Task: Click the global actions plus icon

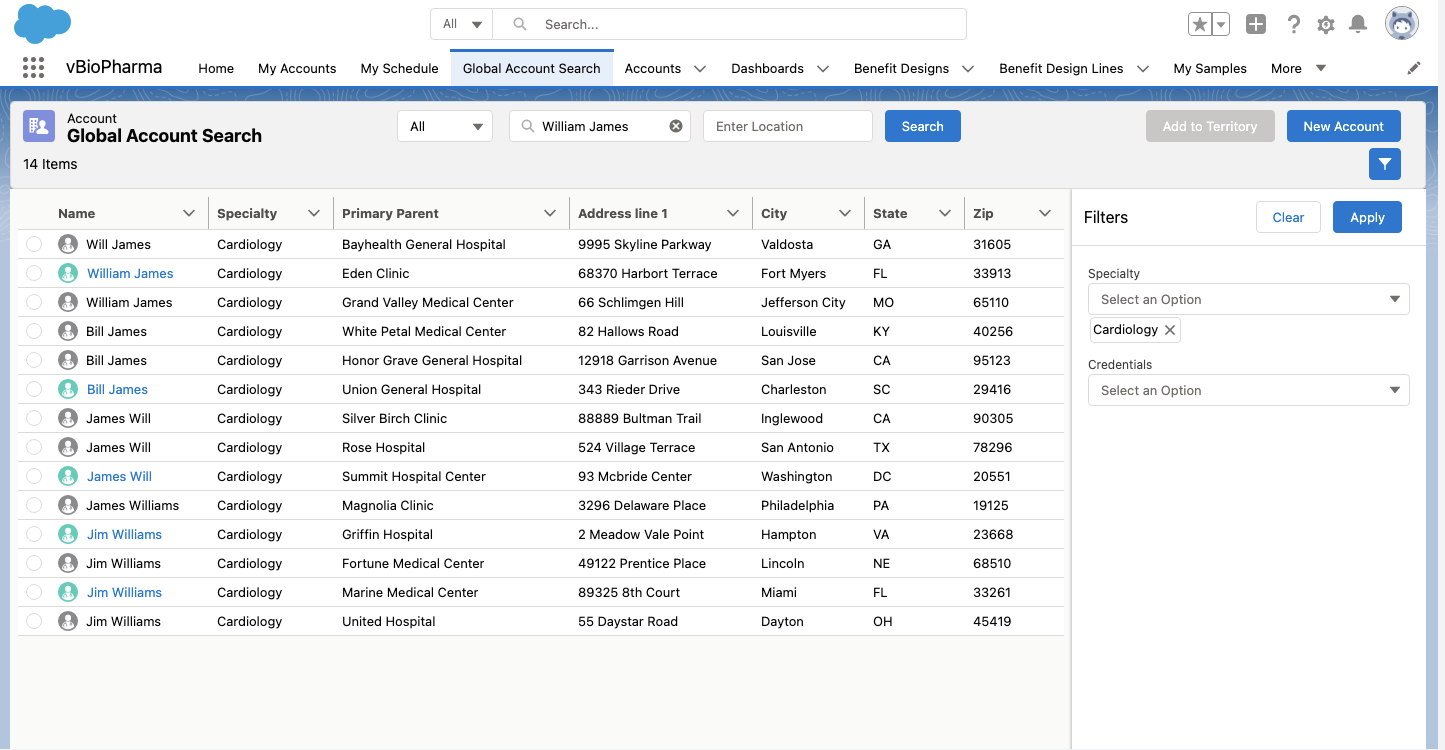Action: click(x=1256, y=25)
